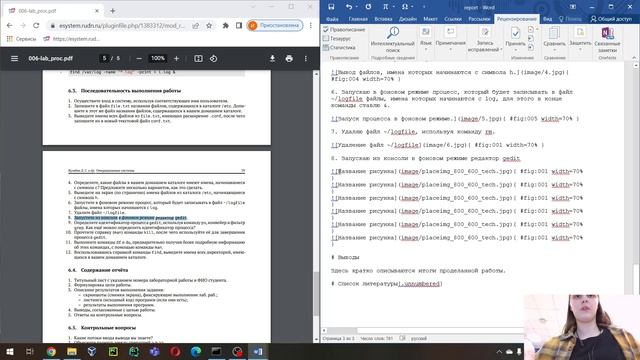Open Связанные заметки OneNote linked notes
Viewport: 640px width, 360px height.
(x=607, y=39)
